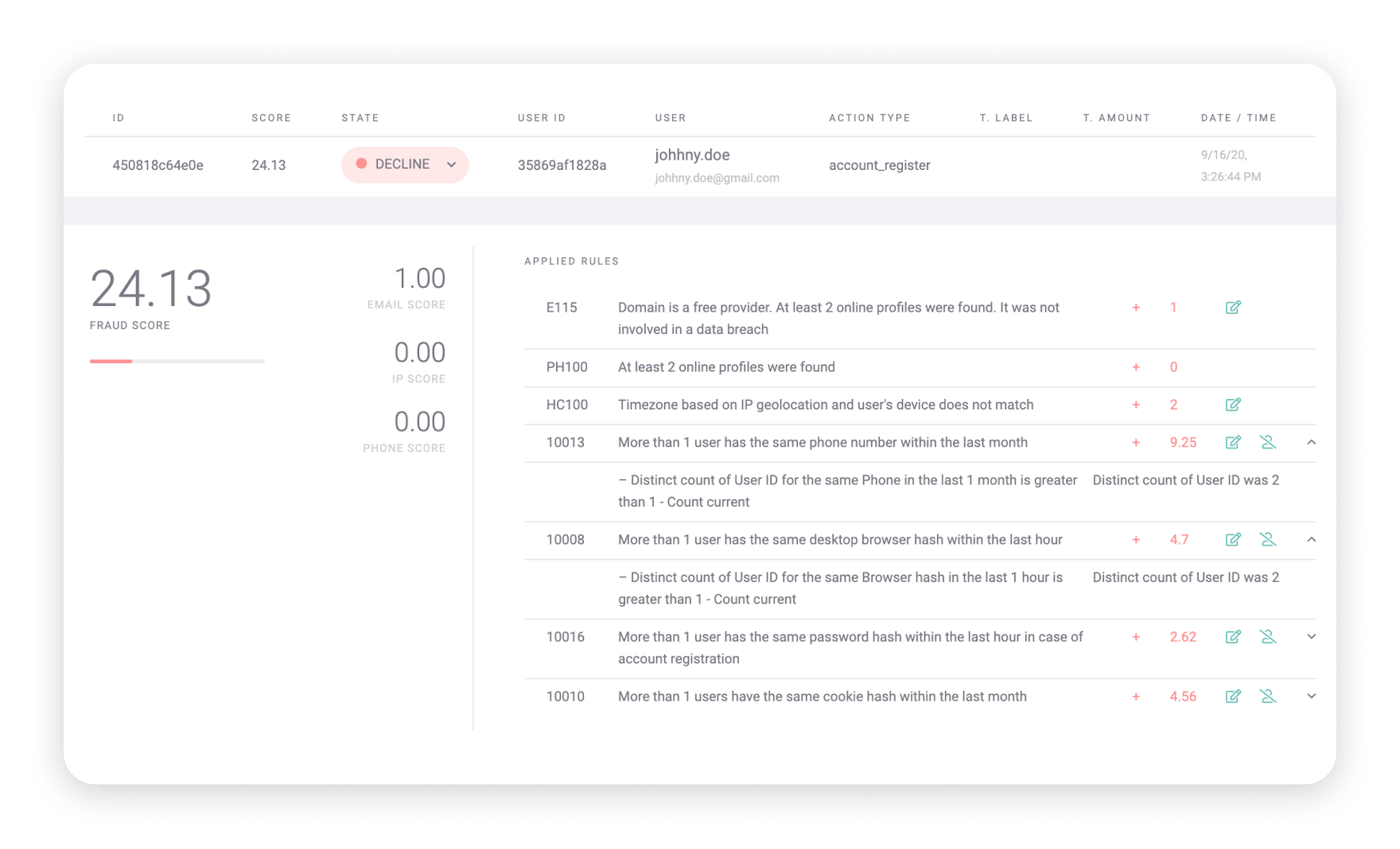Click edit icon for rule 10008
The height and width of the screenshot is (849, 1400).
pos(1233,539)
